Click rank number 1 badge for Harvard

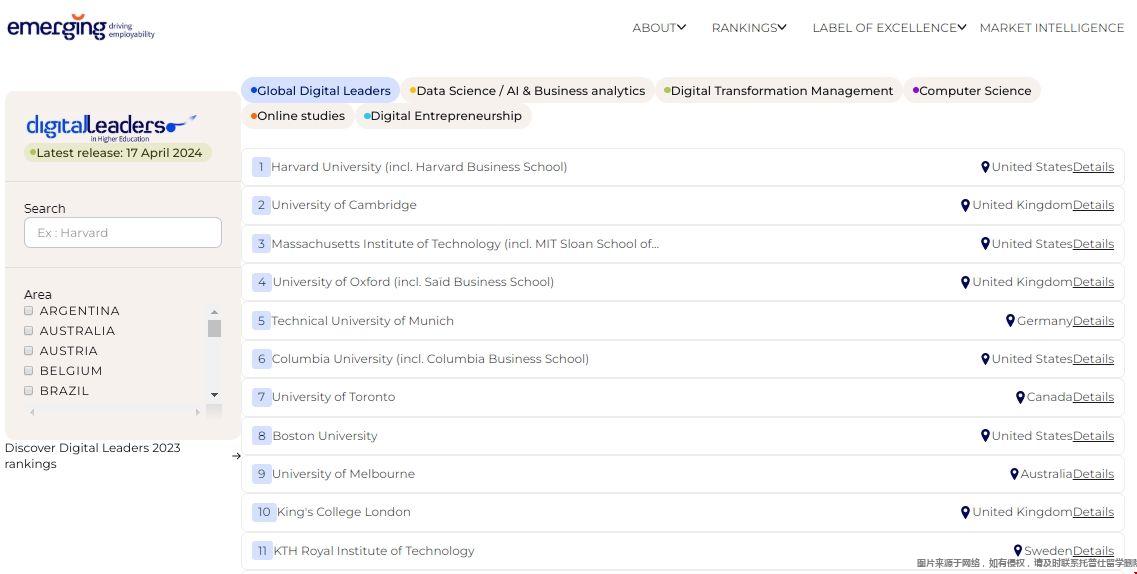pyautogui.click(x=261, y=167)
